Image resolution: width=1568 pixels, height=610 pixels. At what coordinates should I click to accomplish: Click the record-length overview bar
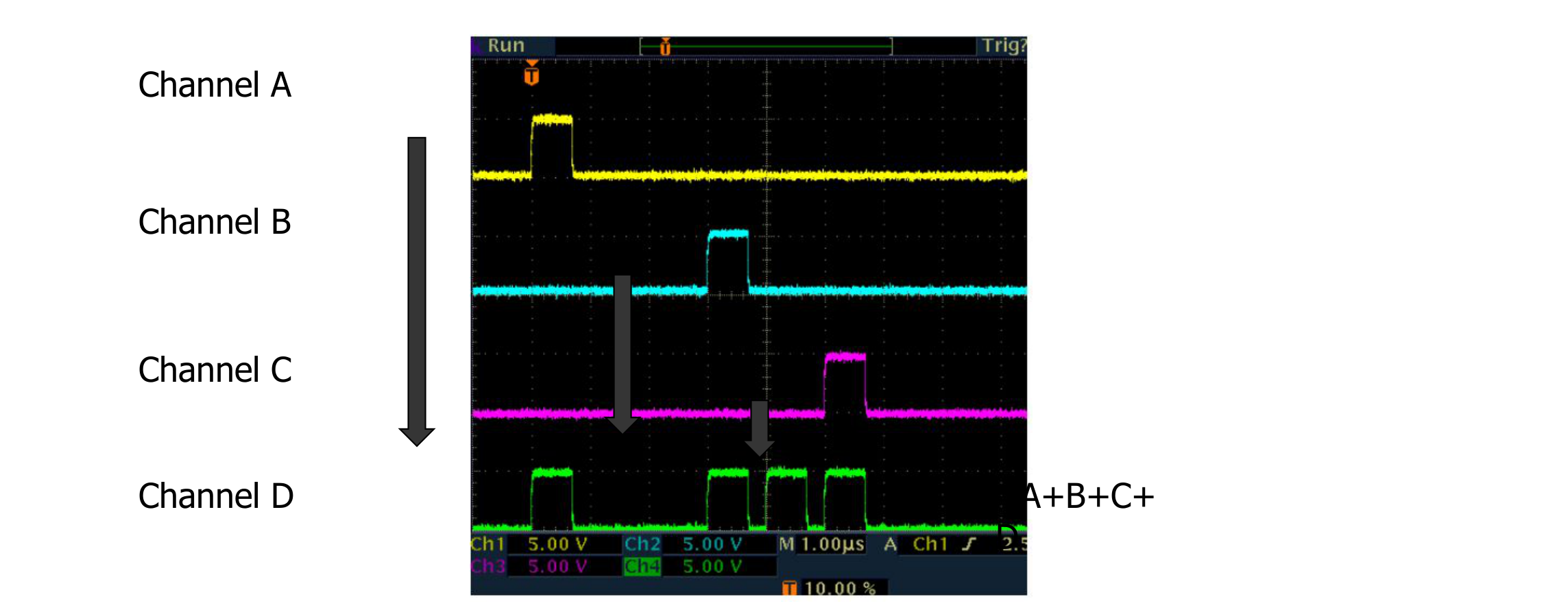pos(766,47)
